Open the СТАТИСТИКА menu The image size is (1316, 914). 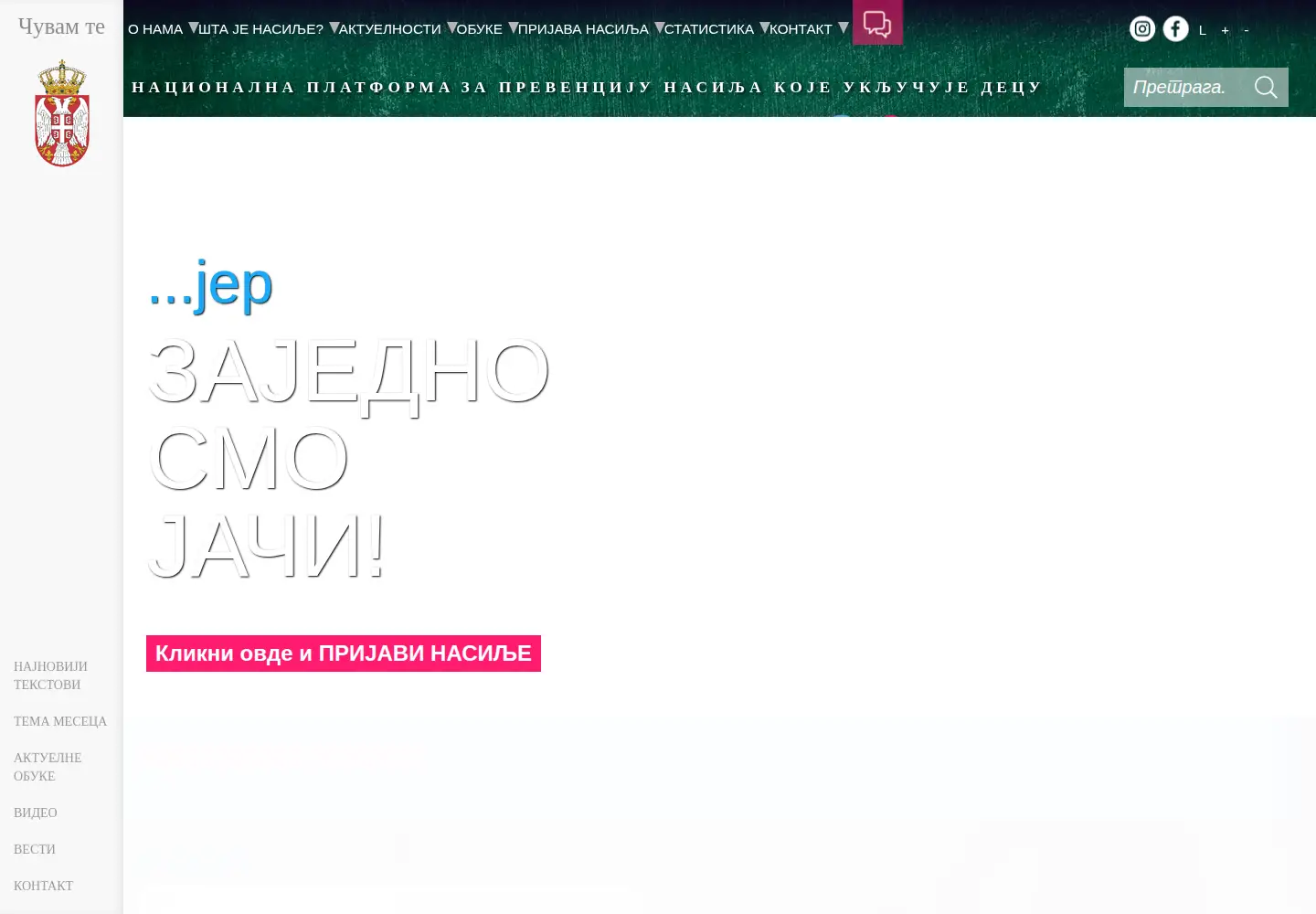(709, 29)
